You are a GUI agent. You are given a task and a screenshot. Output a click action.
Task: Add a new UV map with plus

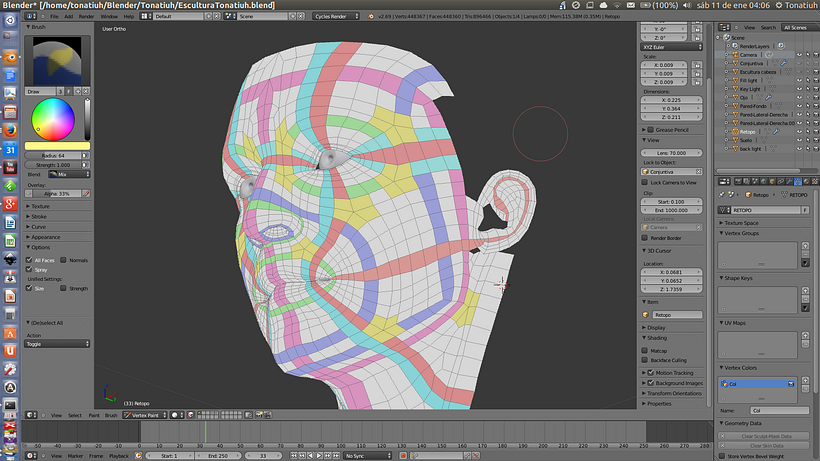[x=805, y=336]
